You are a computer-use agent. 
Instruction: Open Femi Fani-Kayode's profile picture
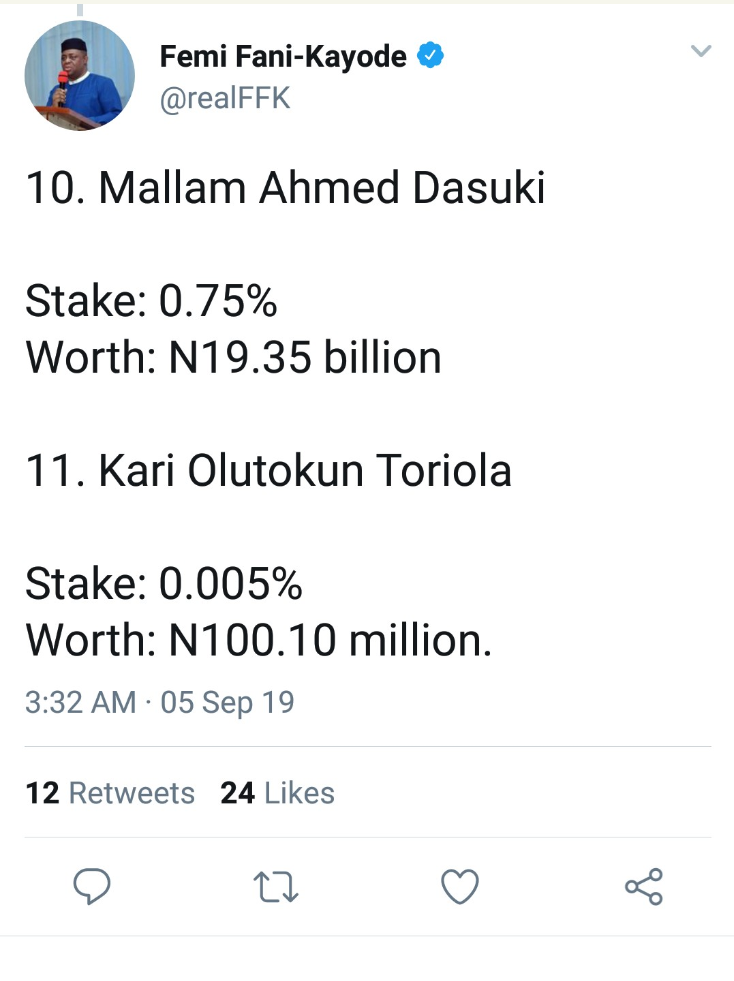79,75
